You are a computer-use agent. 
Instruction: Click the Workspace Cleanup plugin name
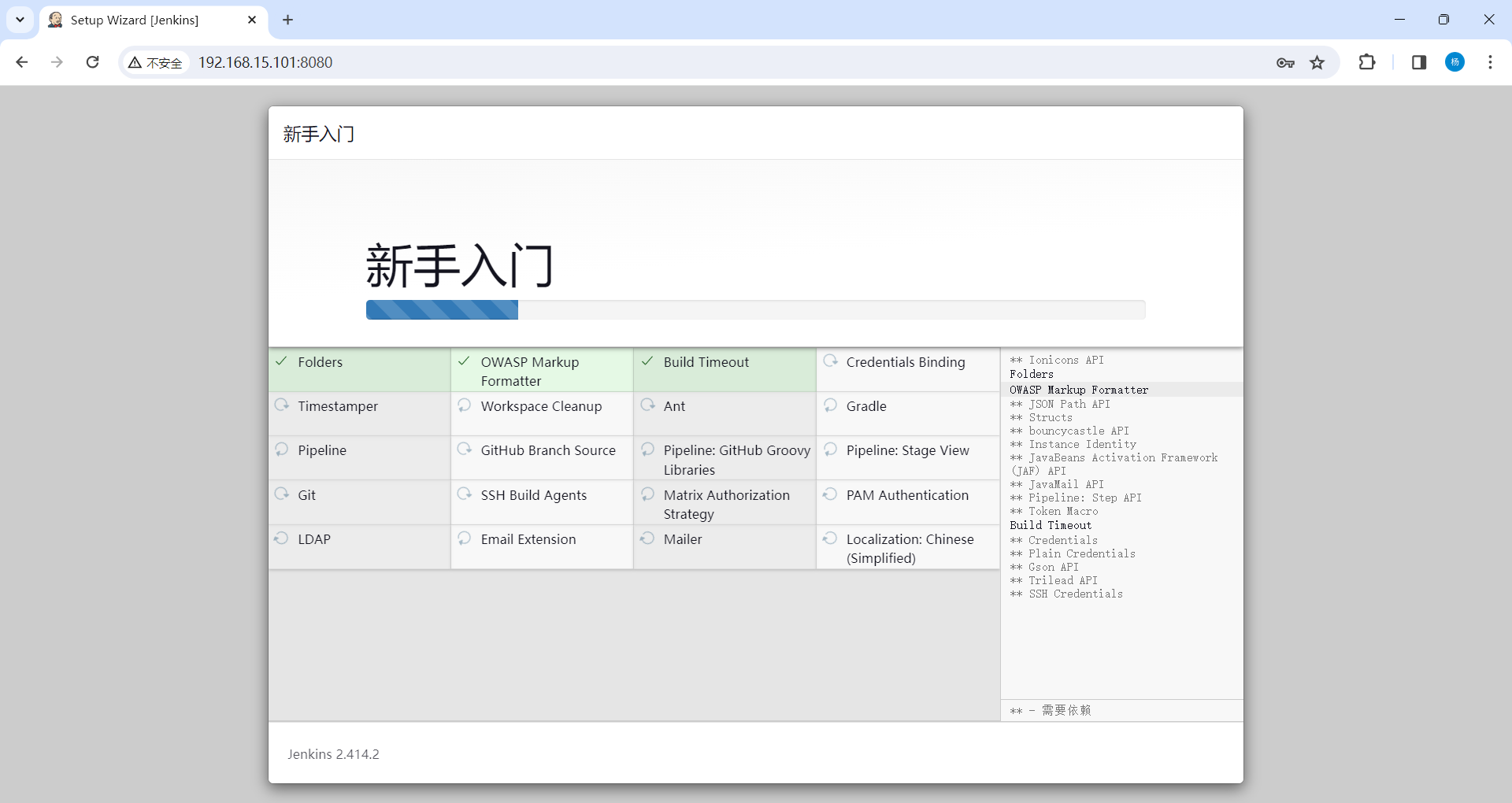click(x=541, y=406)
